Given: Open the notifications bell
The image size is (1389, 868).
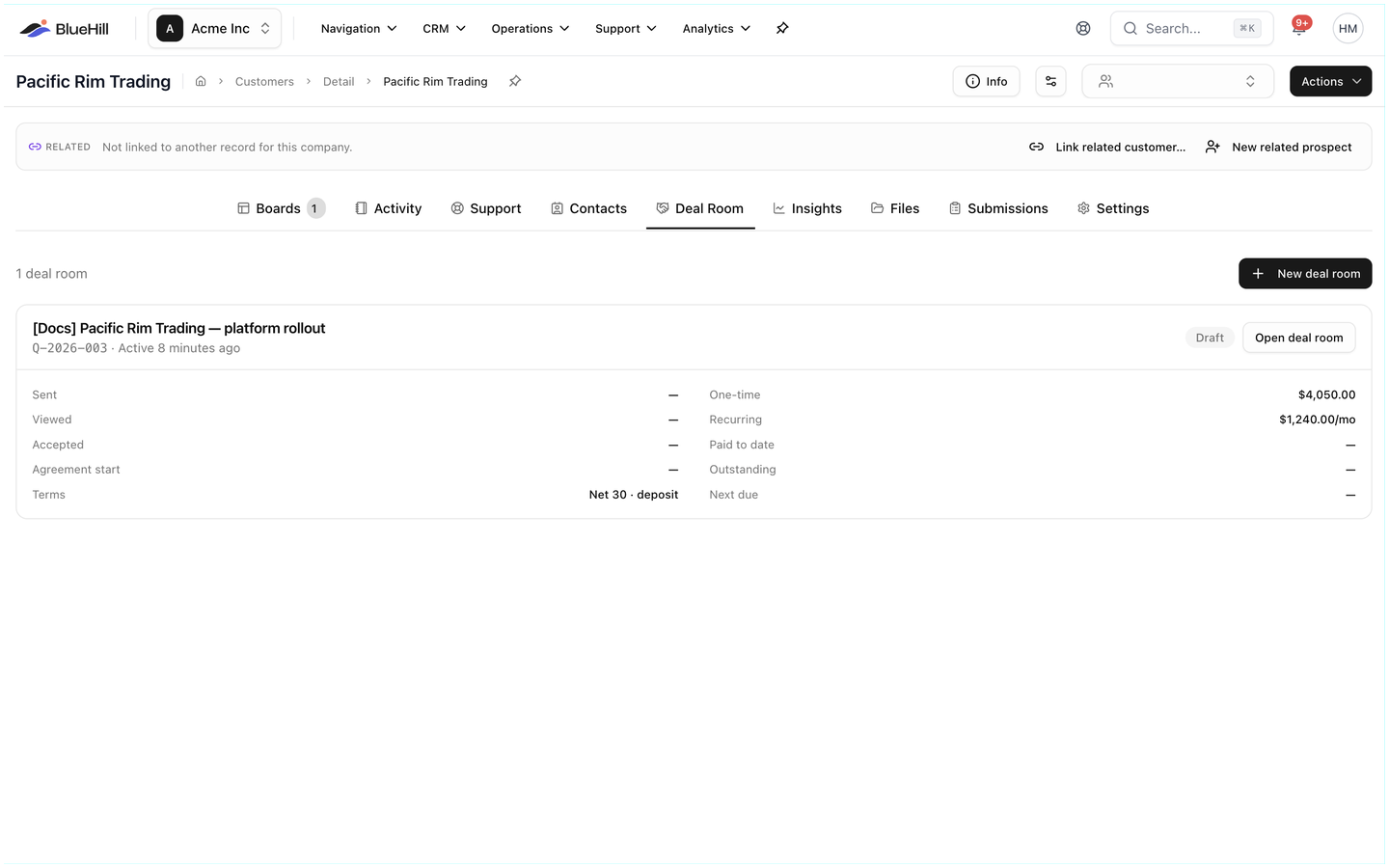Looking at the screenshot, I should [x=1299, y=28].
